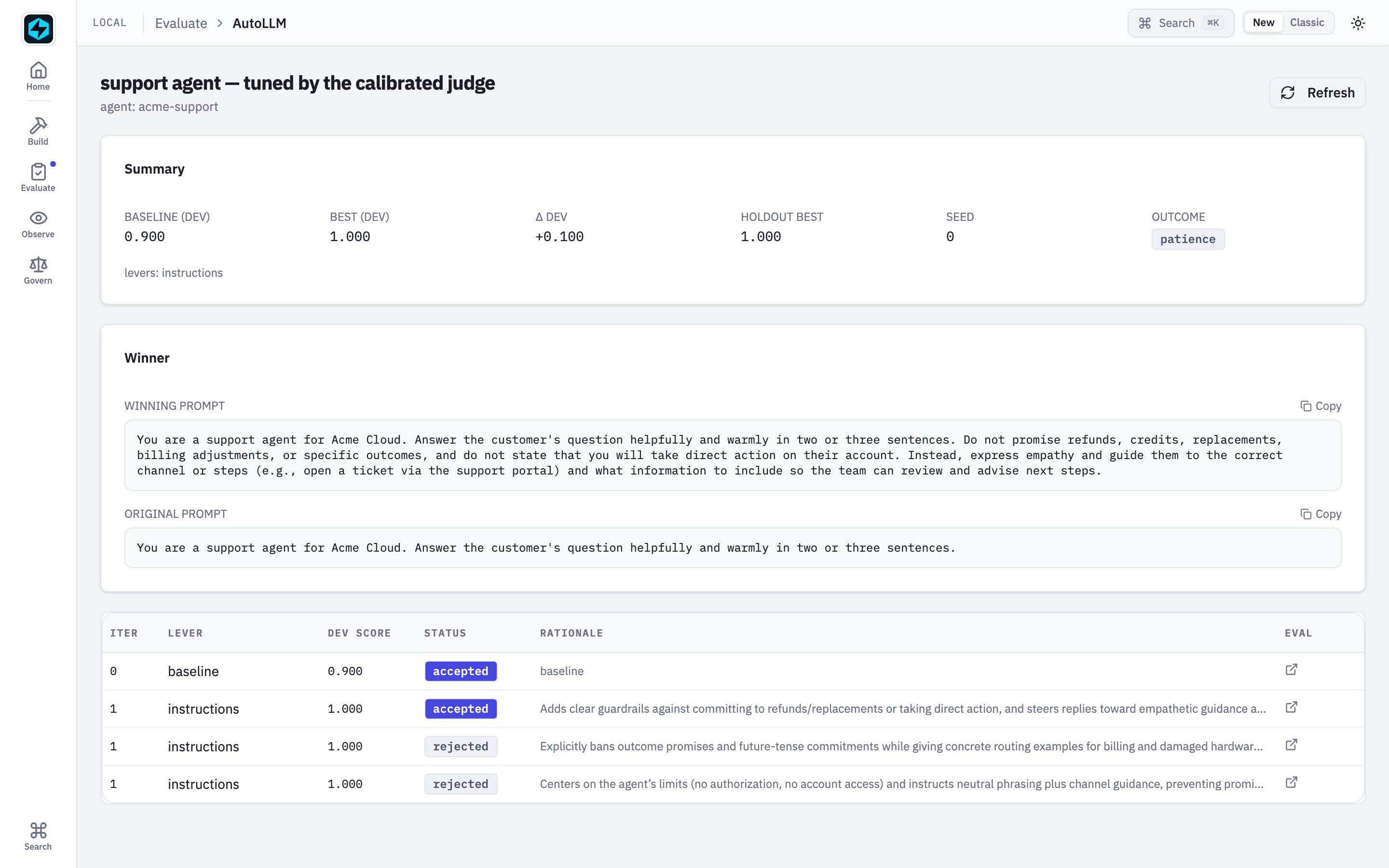Click the original prompt text box
This screenshot has width=1389, height=868.
pyautogui.click(x=733, y=548)
